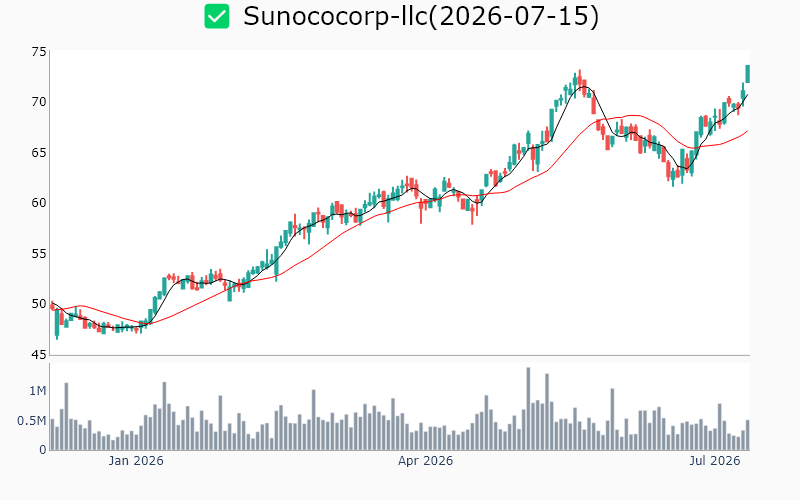Click the Apr 2026 x-axis label
Screen dimensions: 800x500
click(426, 461)
